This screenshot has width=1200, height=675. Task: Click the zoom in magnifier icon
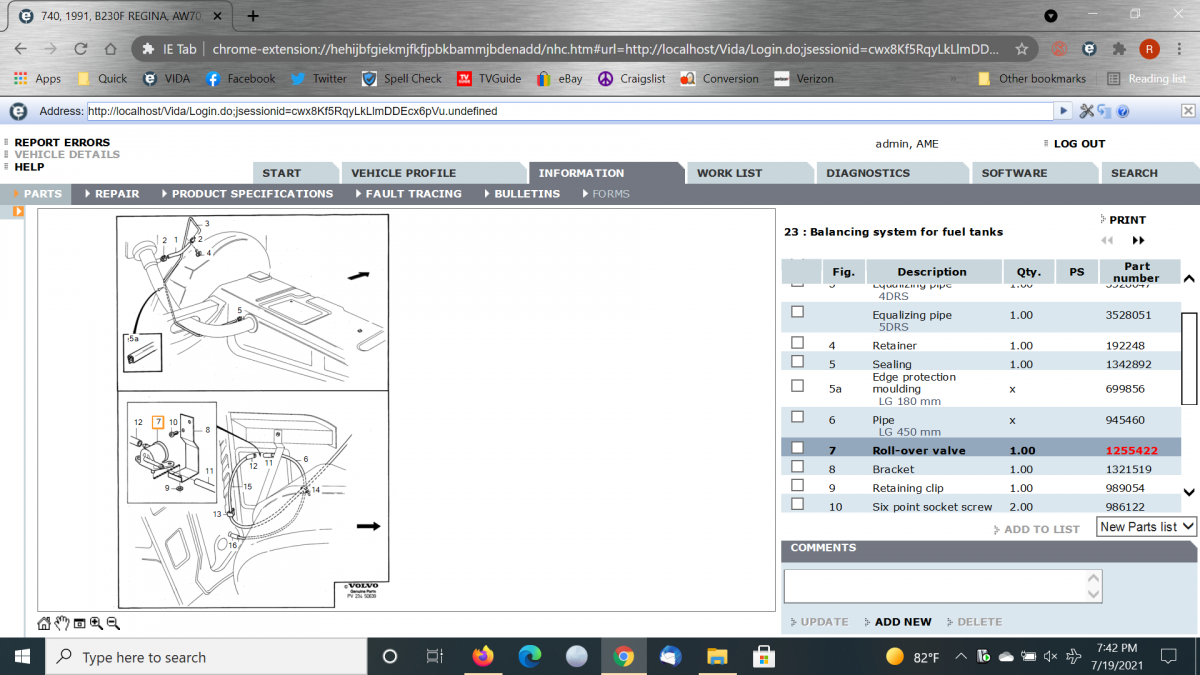coord(96,623)
